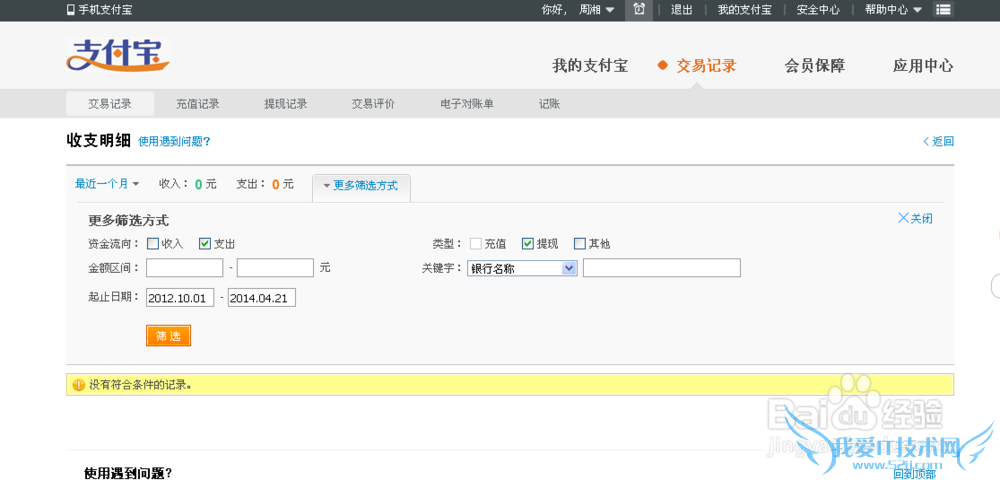Close the filter panel with 关闭
Screen dimensions: 1000x480
click(x=915, y=218)
